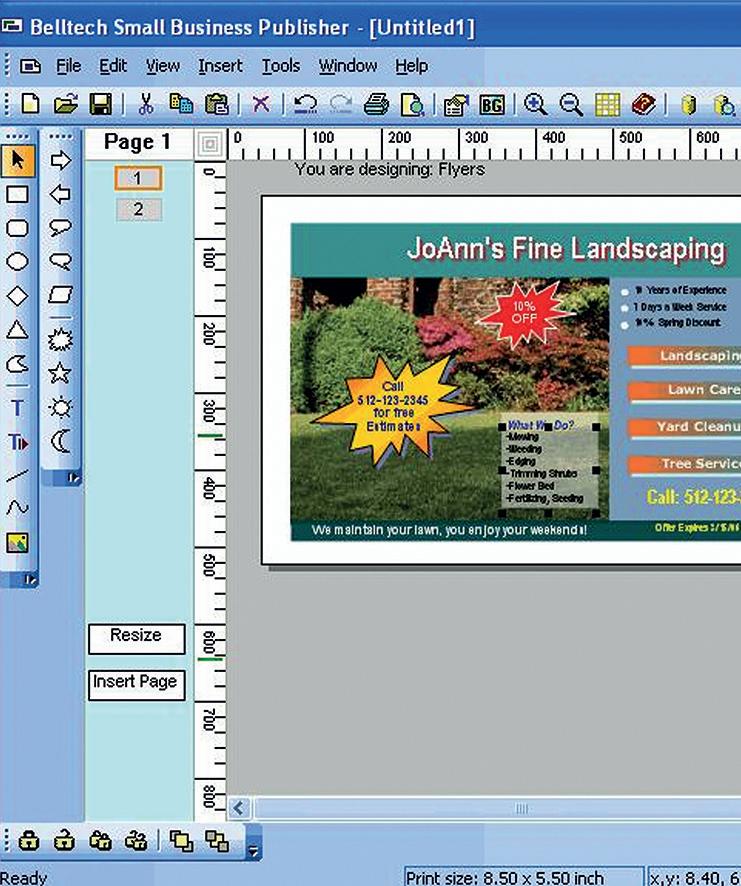Click the New document icon
The height and width of the screenshot is (886, 741).
click(x=31, y=105)
